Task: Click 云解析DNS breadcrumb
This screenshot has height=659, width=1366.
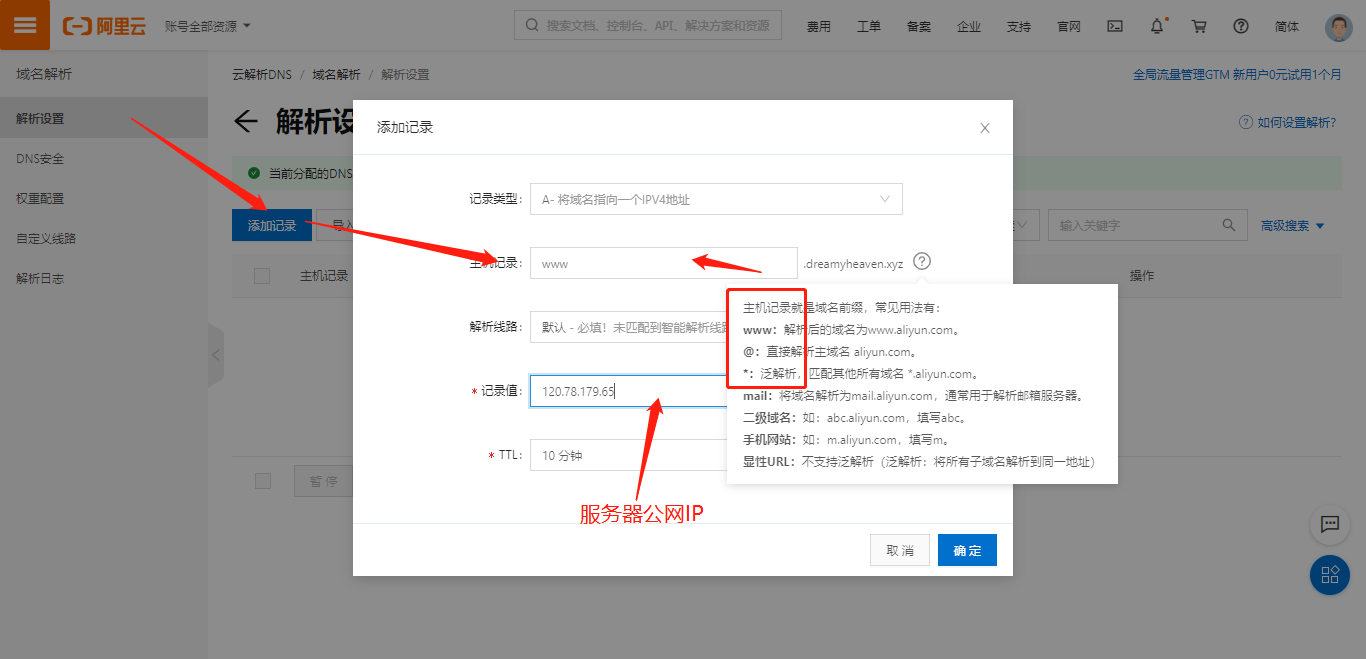Action: tap(262, 75)
